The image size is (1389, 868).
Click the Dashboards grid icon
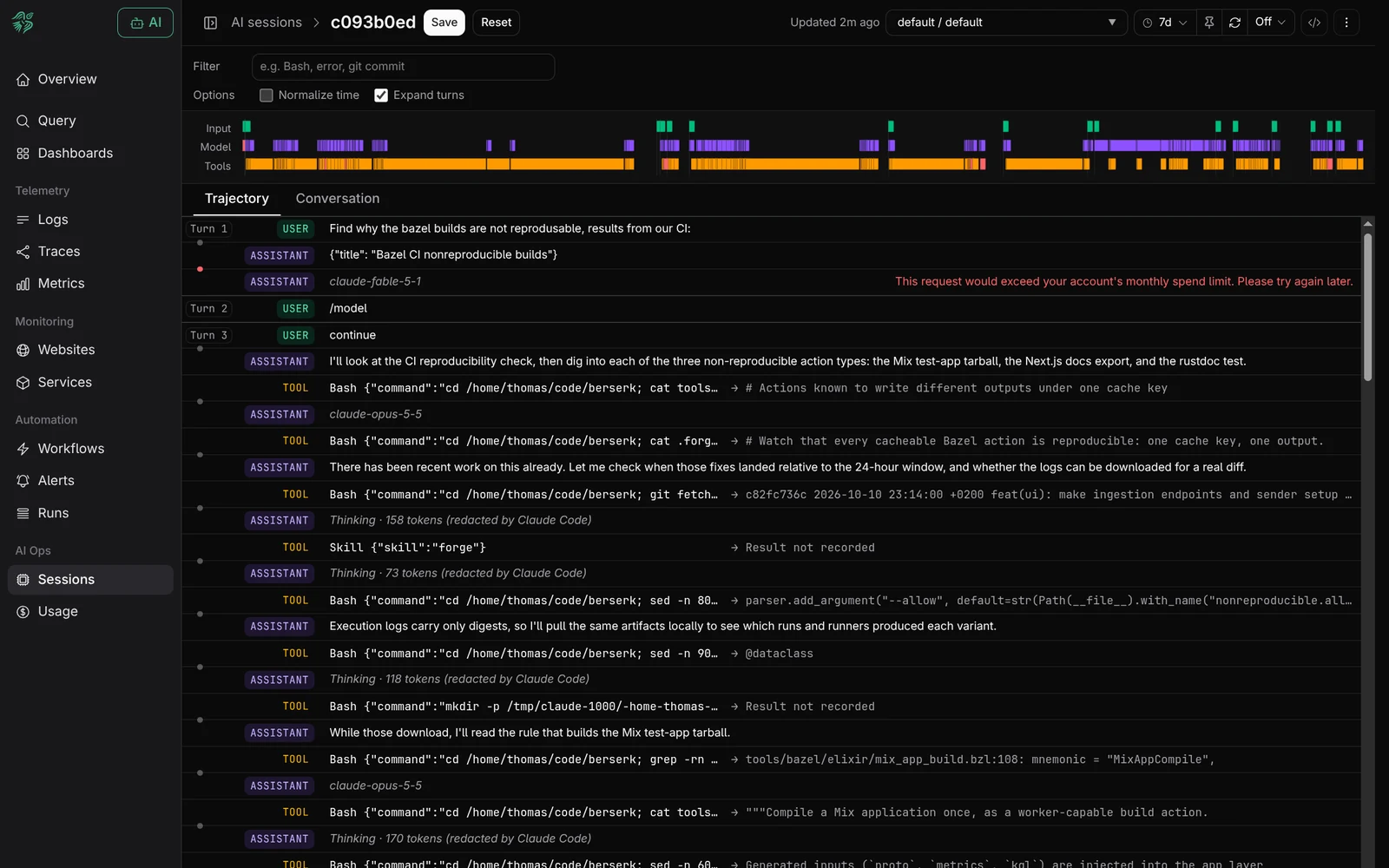[x=23, y=153]
